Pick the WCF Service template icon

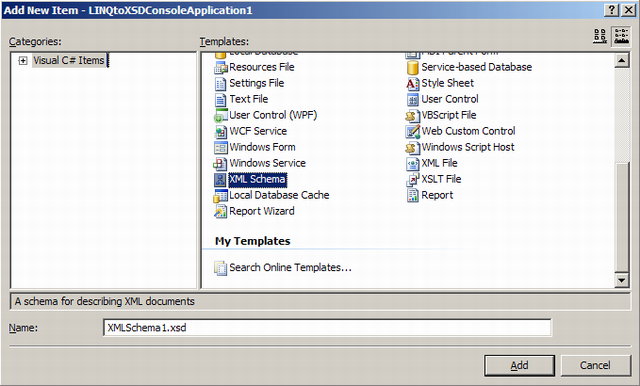click(220, 131)
